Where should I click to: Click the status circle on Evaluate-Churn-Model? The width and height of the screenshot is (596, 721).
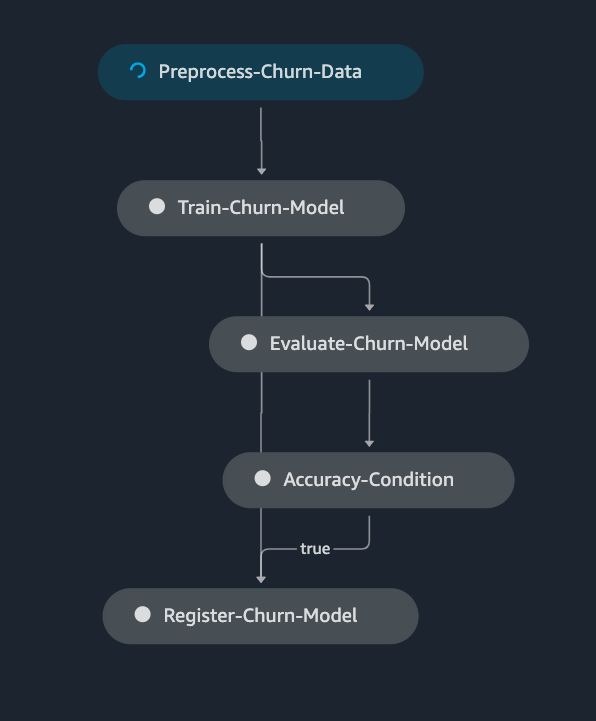pyautogui.click(x=249, y=343)
